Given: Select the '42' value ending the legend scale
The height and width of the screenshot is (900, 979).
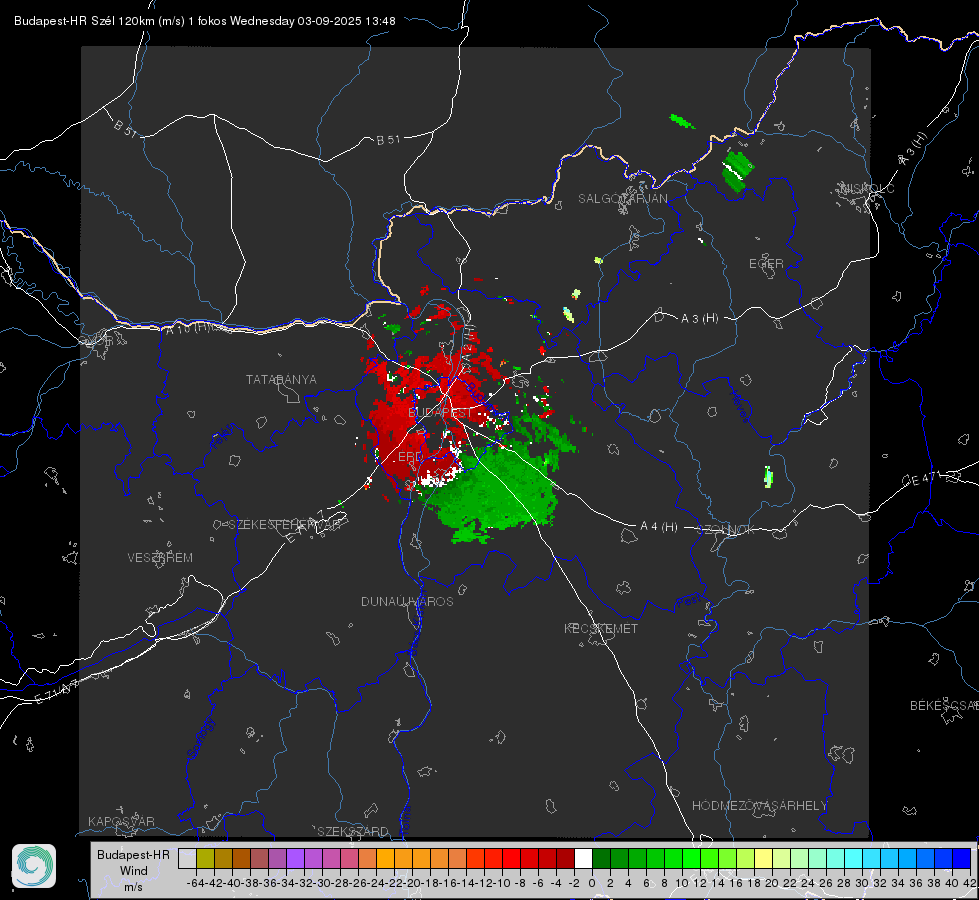Looking at the screenshot, I should pos(969,883).
